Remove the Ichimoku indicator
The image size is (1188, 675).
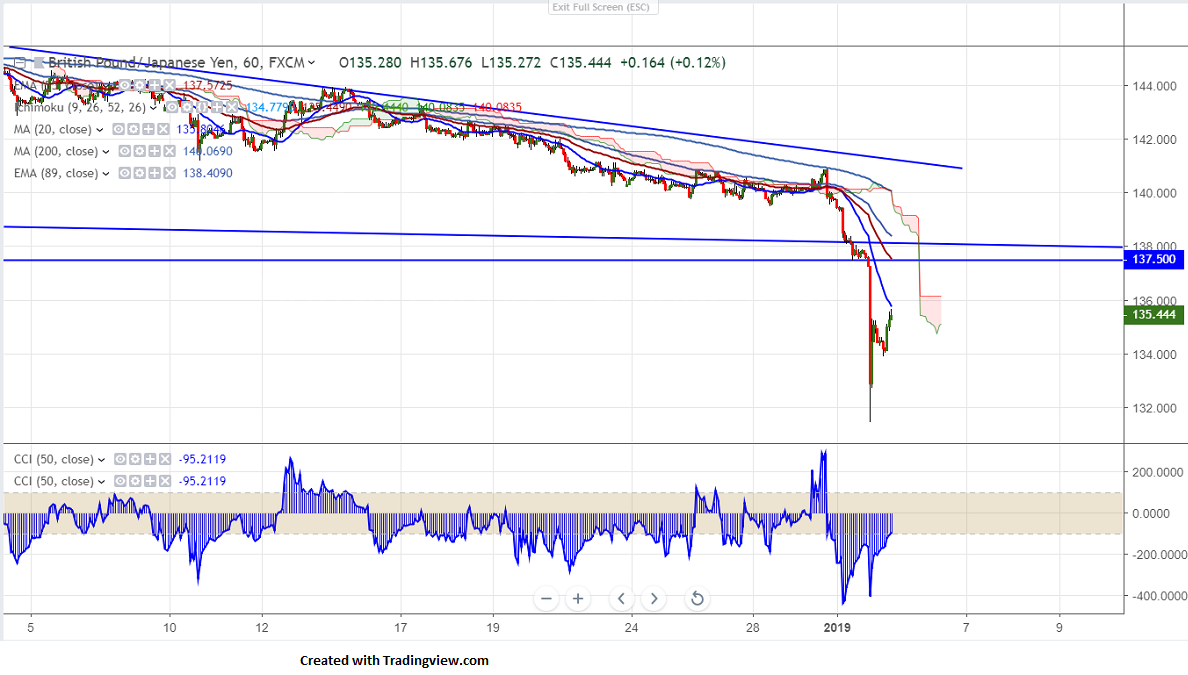[x=232, y=108]
